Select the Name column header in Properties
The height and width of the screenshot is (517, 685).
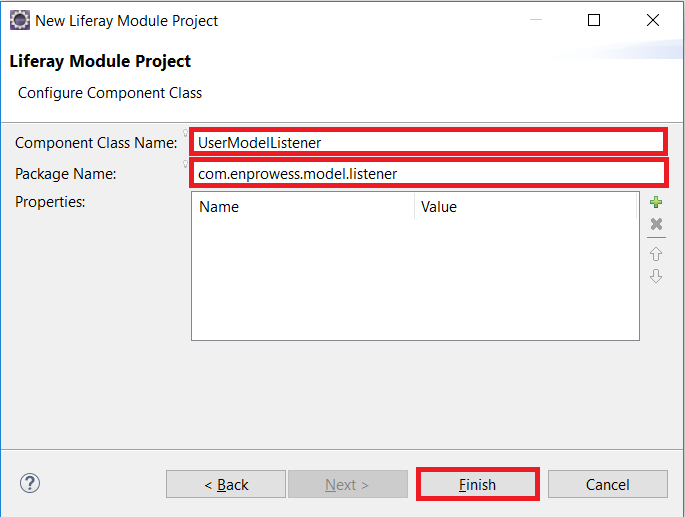[x=303, y=207]
